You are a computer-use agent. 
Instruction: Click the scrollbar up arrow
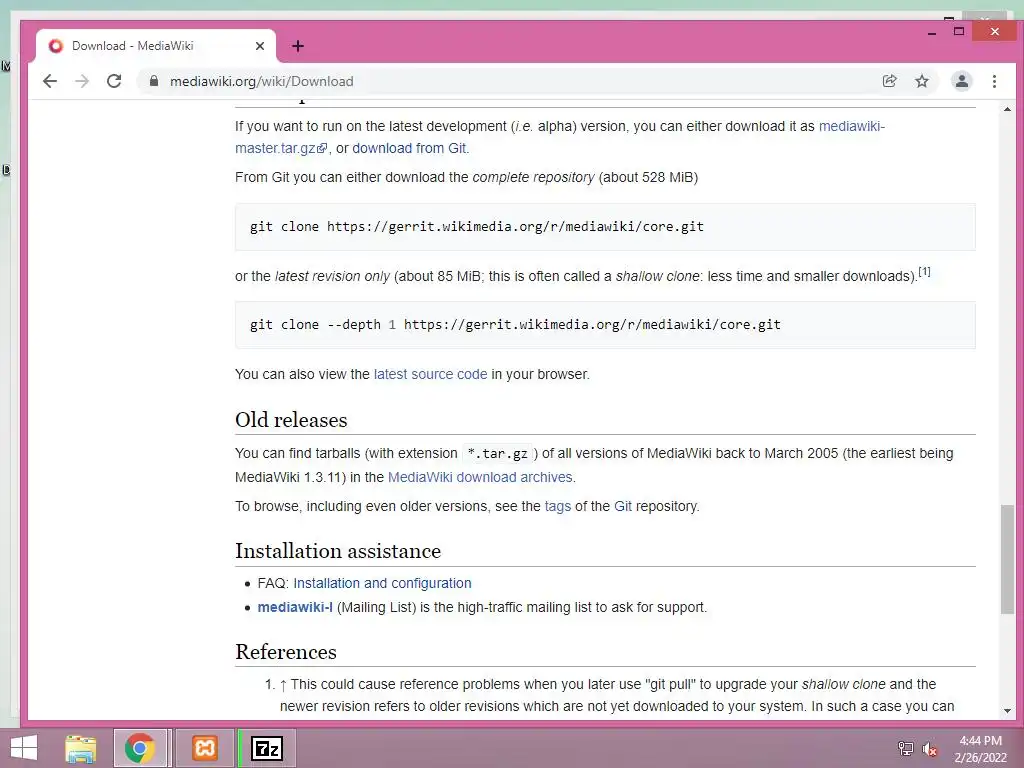coord(1007,109)
